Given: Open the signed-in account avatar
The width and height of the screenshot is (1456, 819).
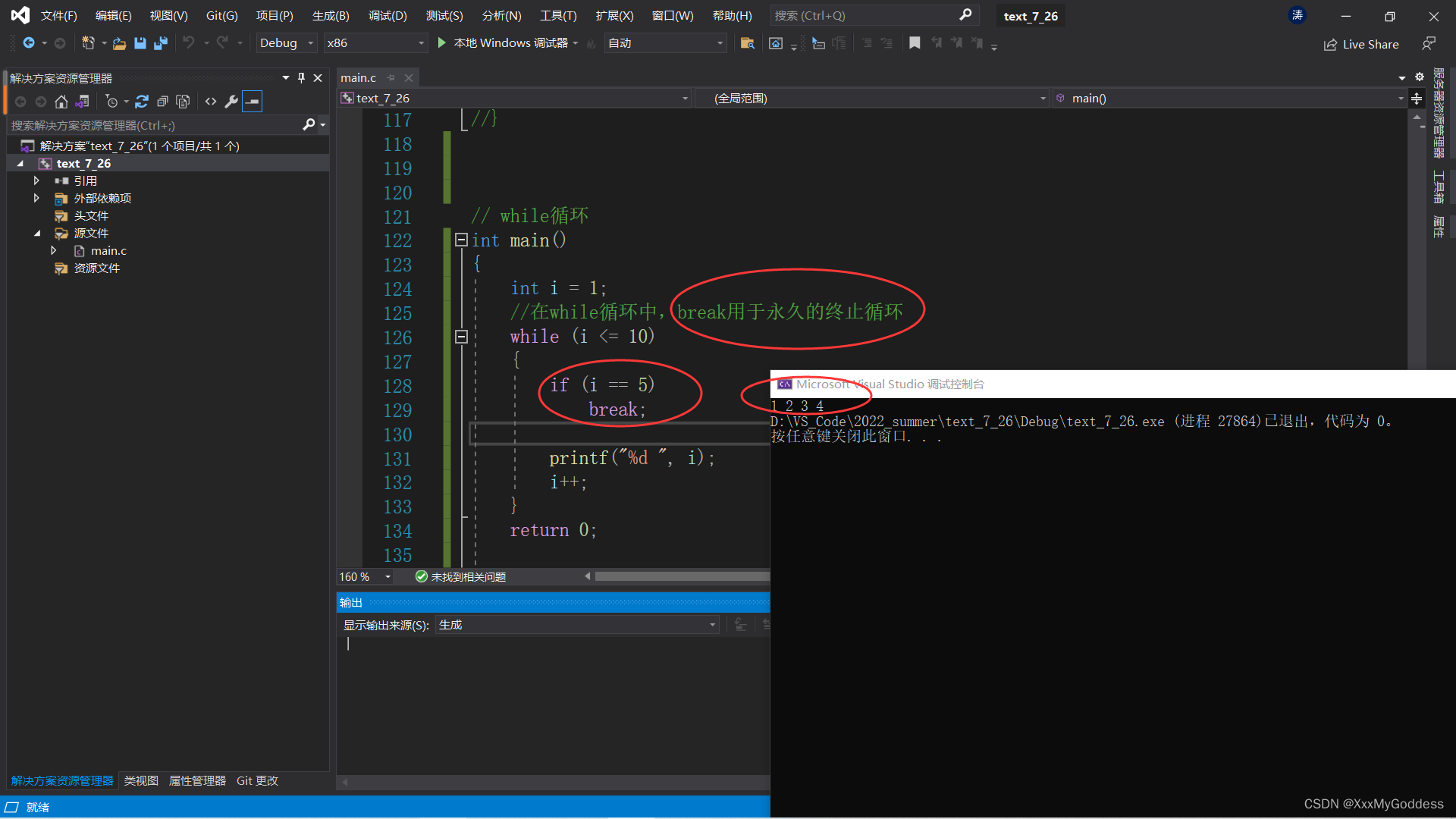Looking at the screenshot, I should tap(1298, 15).
